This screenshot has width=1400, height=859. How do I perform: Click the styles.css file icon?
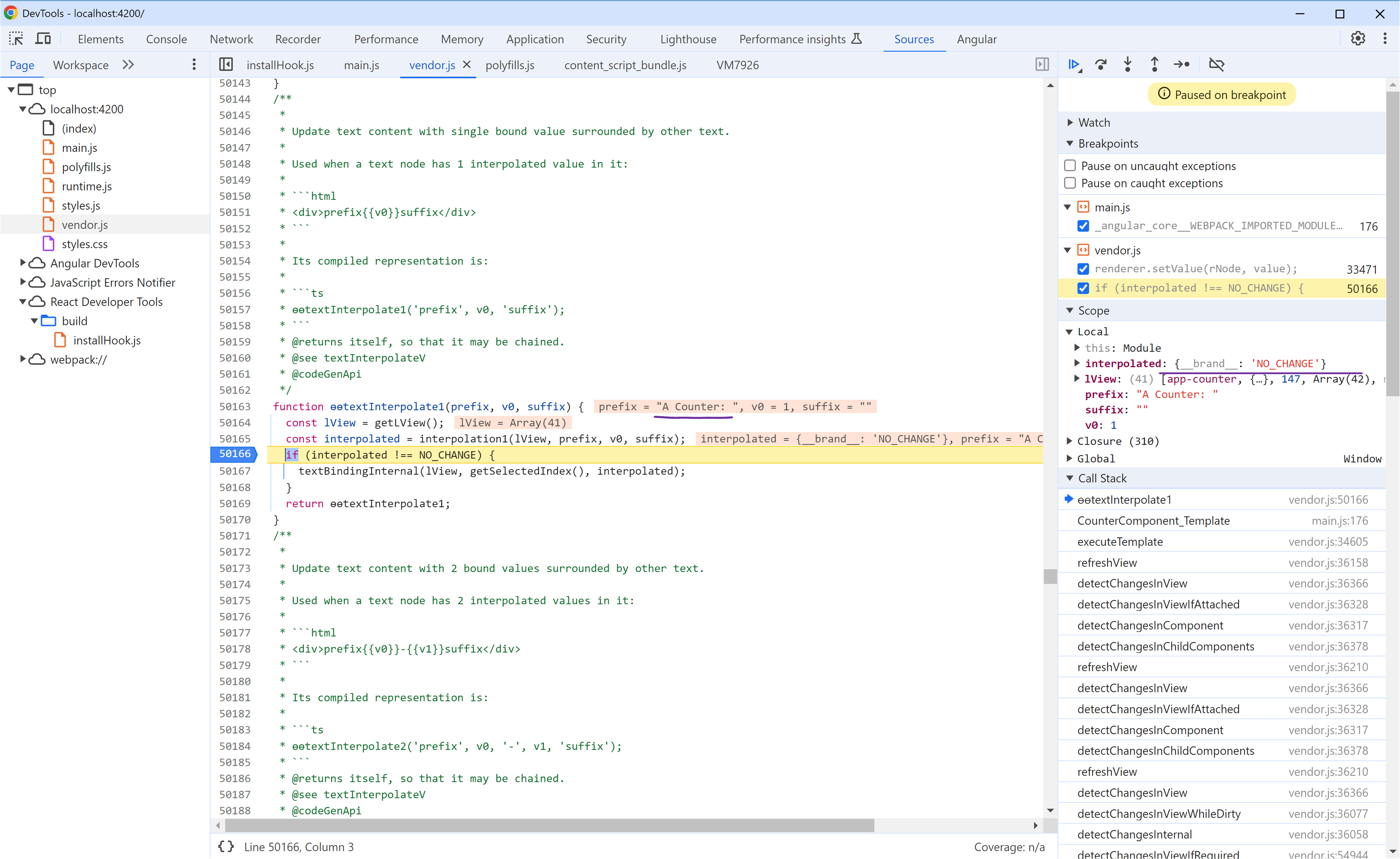coord(49,244)
